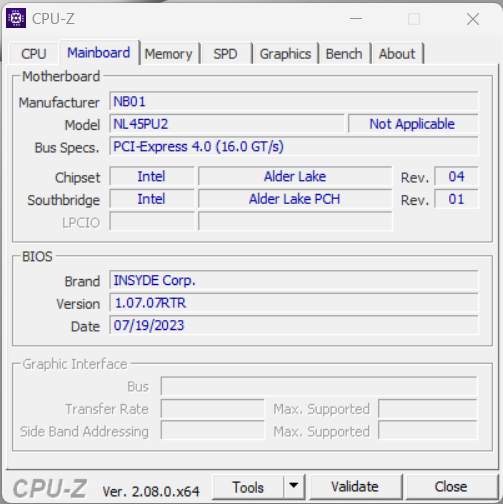Image resolution: width=503 pixels, height=504 pixels.
Task: Select the Mainboard tab
Action: coord(99,53)
